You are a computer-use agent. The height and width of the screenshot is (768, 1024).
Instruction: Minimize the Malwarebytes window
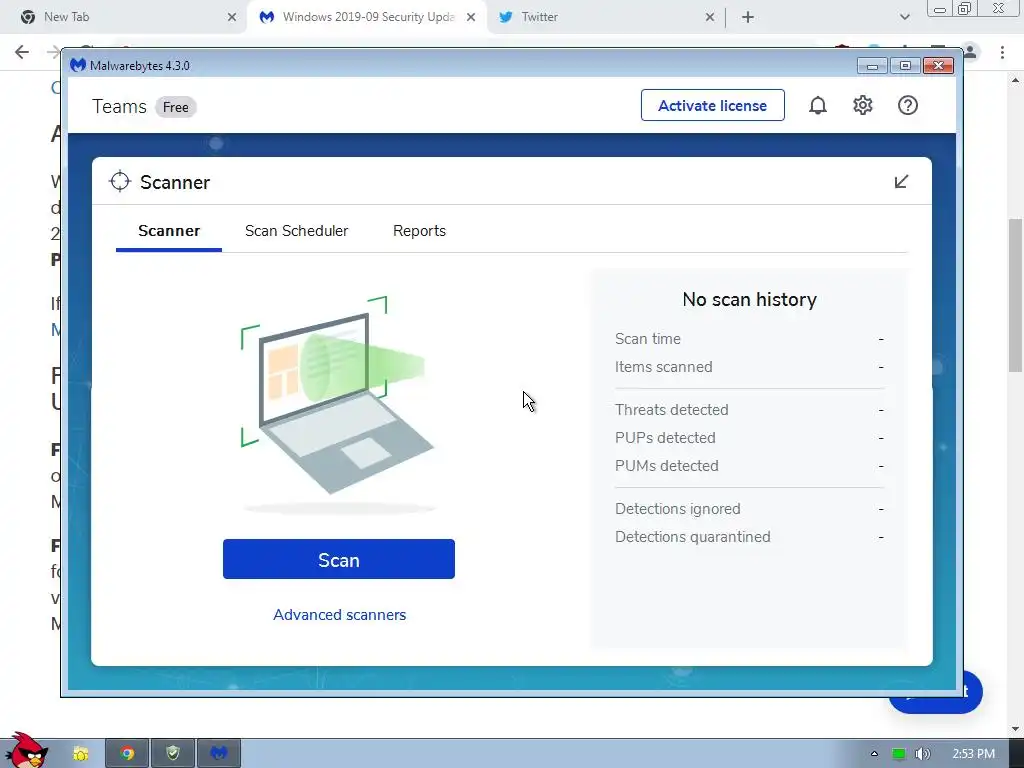tap(872, 66)
